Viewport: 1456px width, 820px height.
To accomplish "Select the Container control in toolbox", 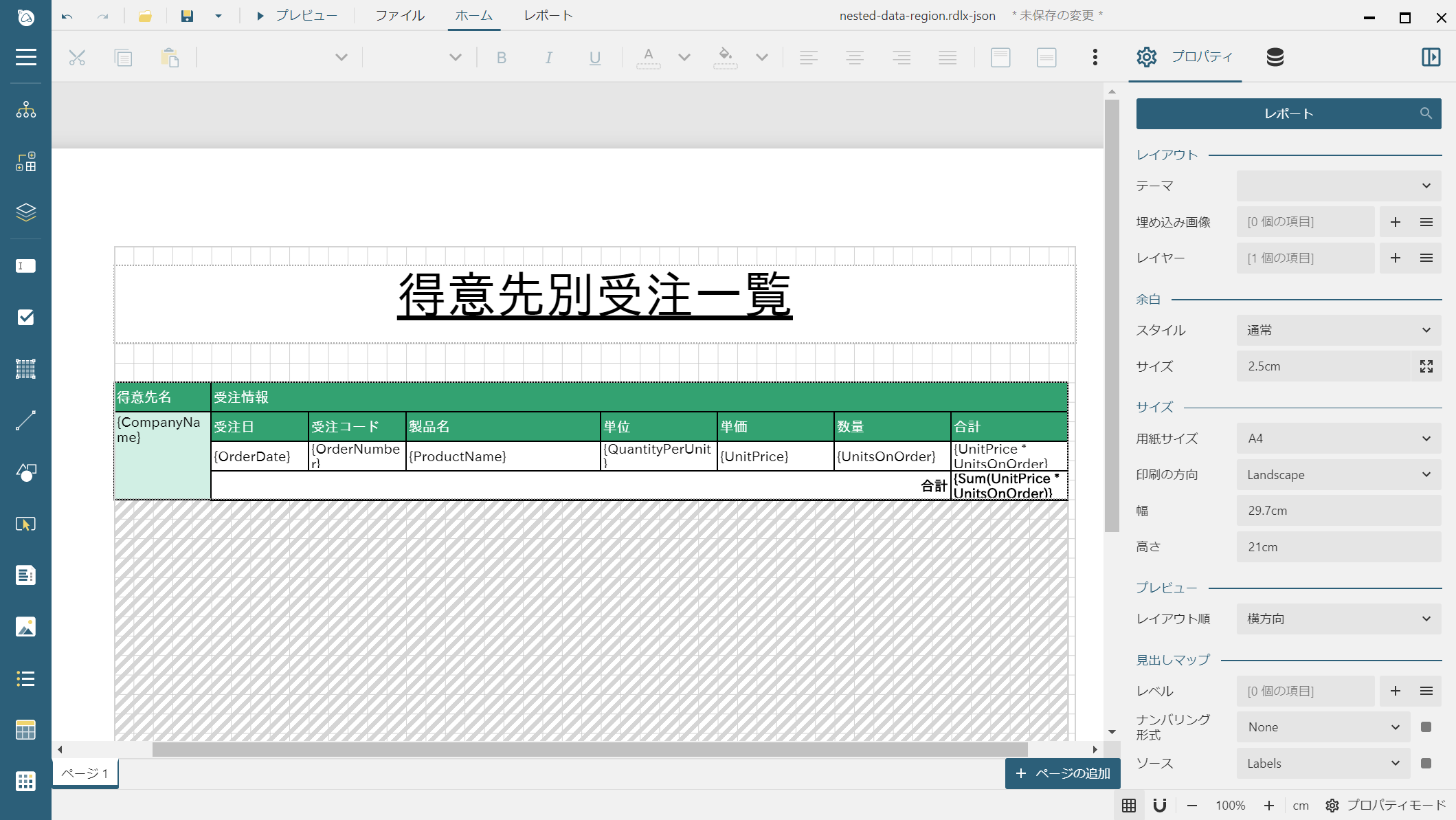I will click(x=25, y=369).
